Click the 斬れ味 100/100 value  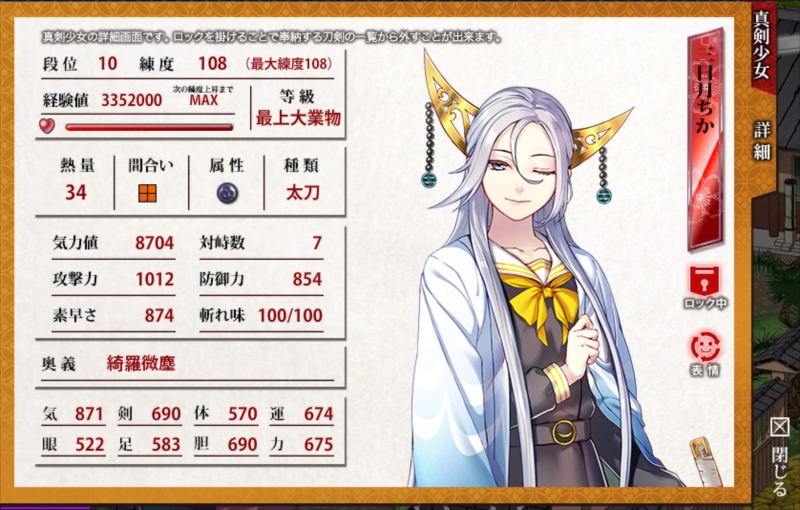290,315
